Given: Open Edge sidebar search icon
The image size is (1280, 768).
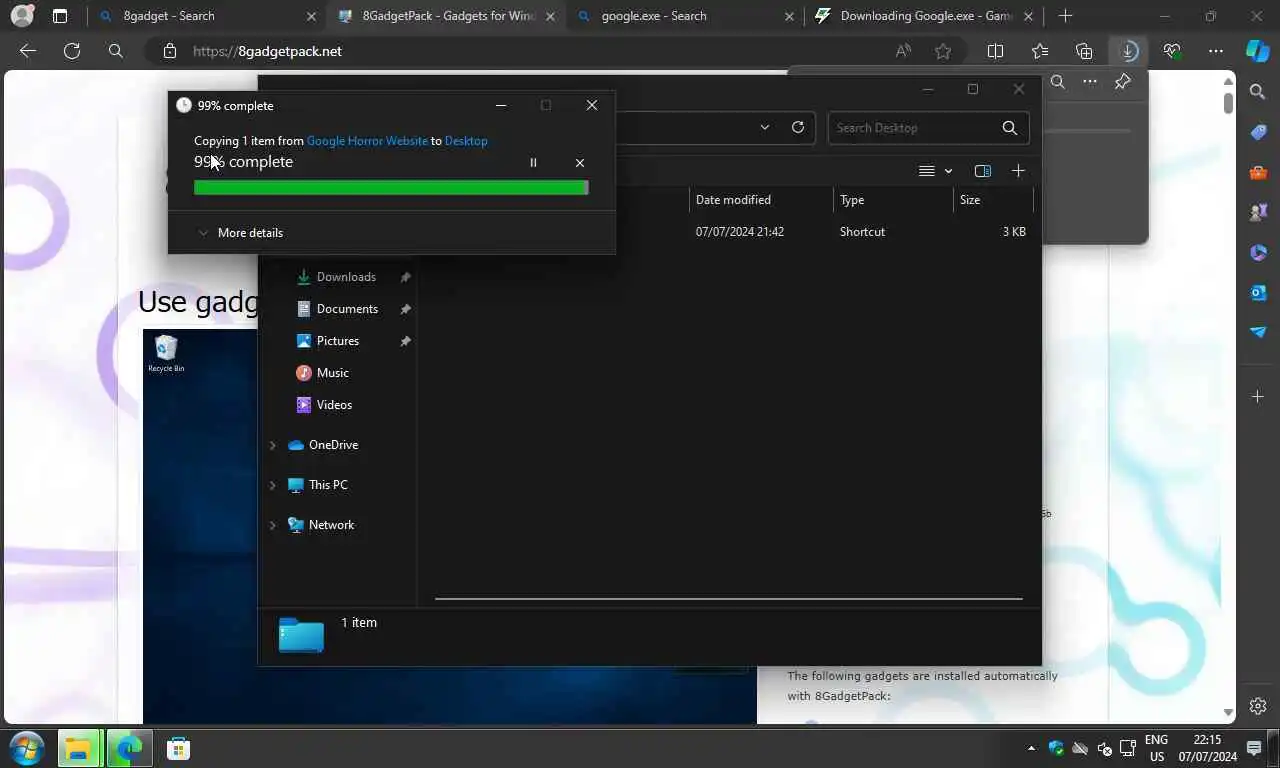Looking at the screenshot, I should coord(1258,92).
